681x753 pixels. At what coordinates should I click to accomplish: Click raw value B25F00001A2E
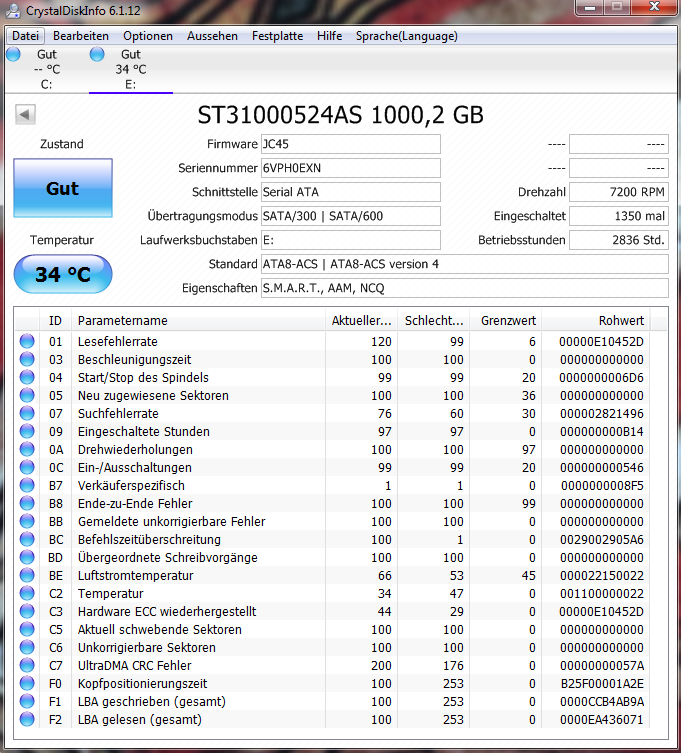point(602,683)
